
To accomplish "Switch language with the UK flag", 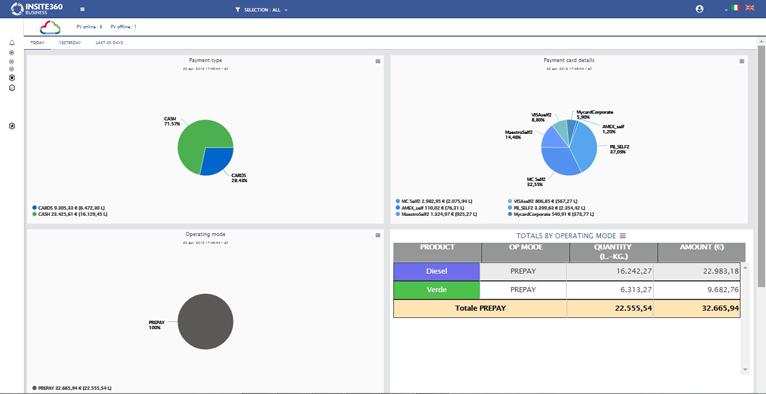I will 749,8.
